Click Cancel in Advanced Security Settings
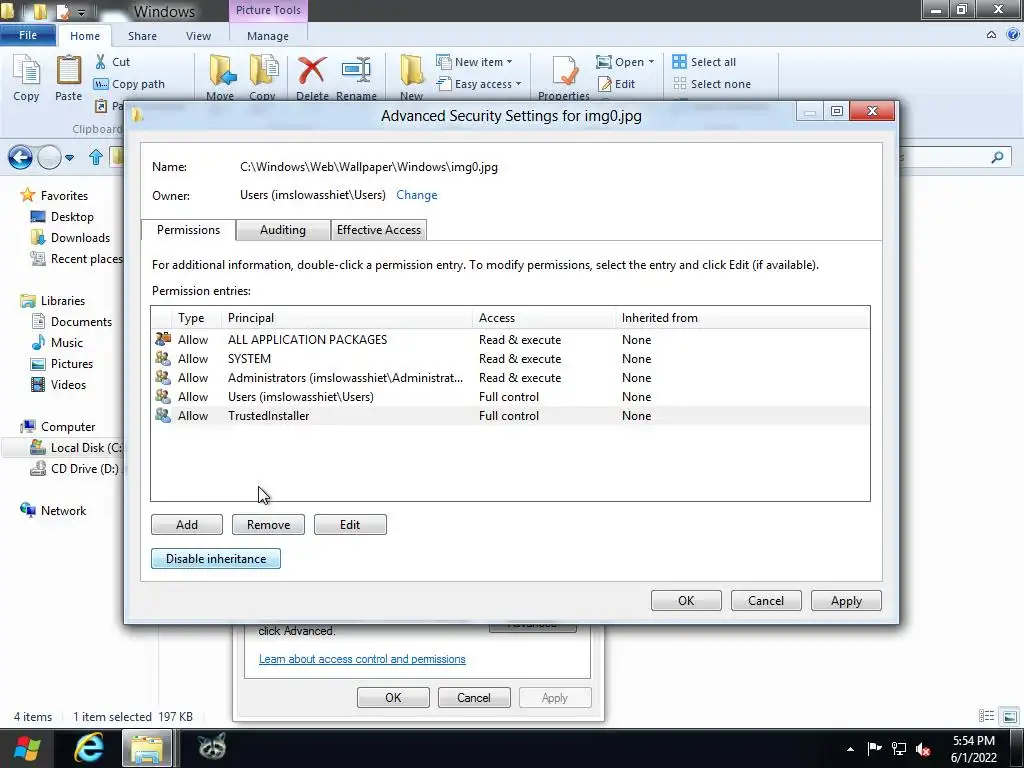 click(x=766, y=601)
